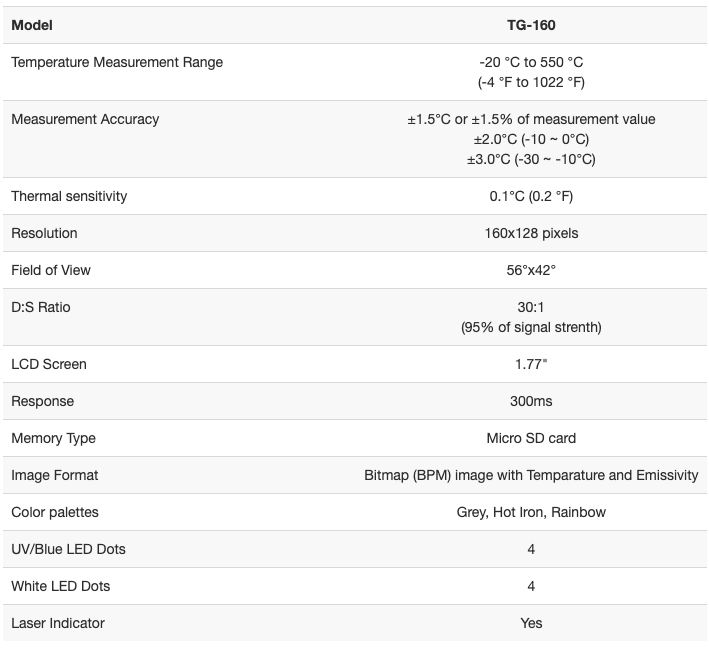
Task: Click the "56°x42°" field of view value
Action: pyautogui.click(x=531, y=270)
